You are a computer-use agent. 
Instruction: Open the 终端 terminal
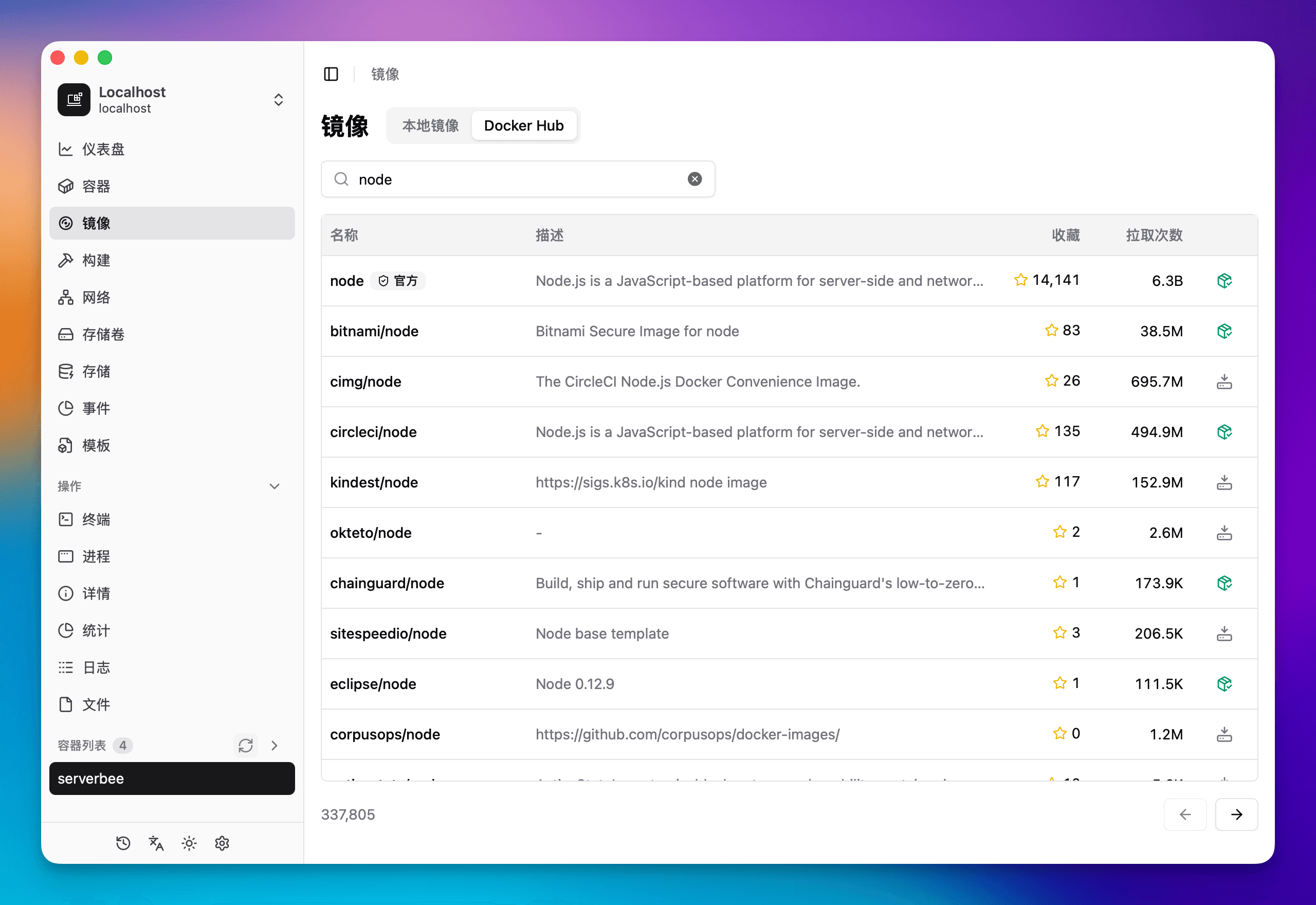[95, 519]
